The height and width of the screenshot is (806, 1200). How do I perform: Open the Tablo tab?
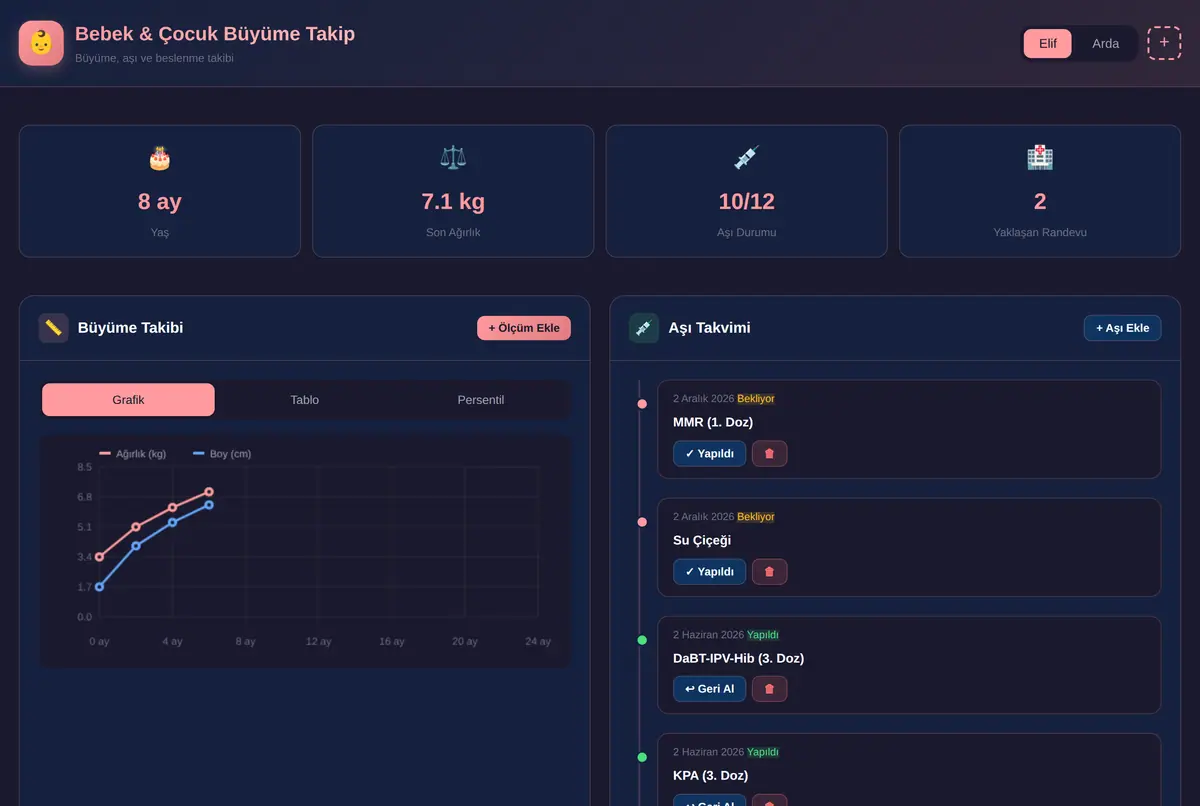[x=305, y=400]
